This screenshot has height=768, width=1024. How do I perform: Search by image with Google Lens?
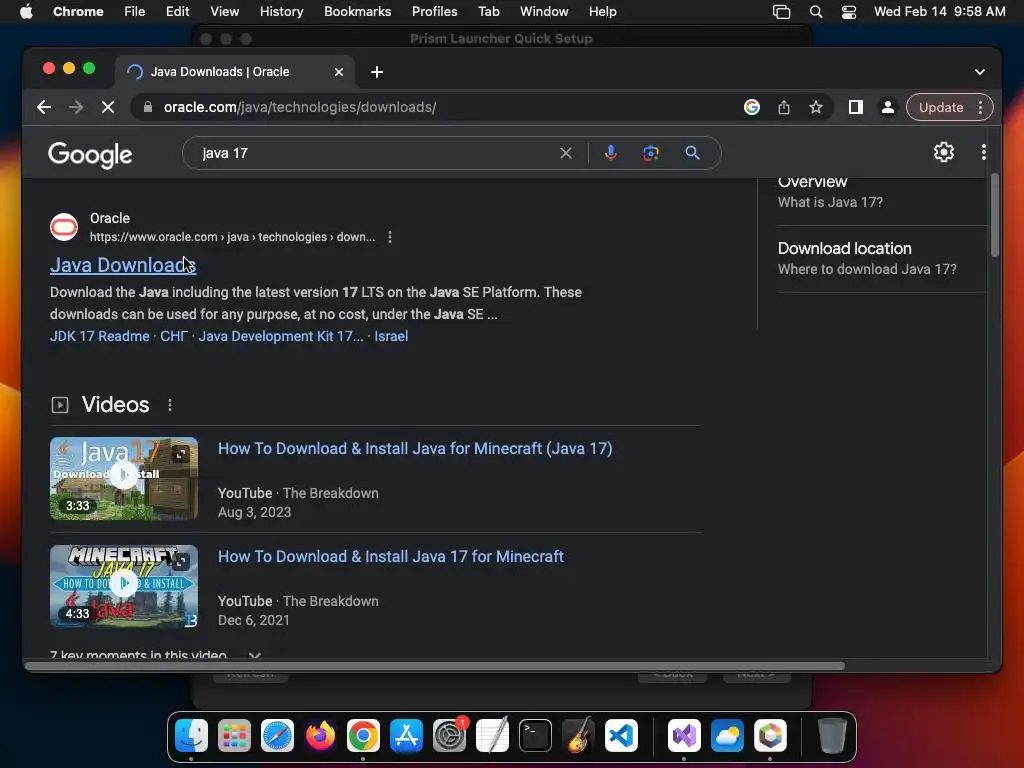click(x=650, y=153)
